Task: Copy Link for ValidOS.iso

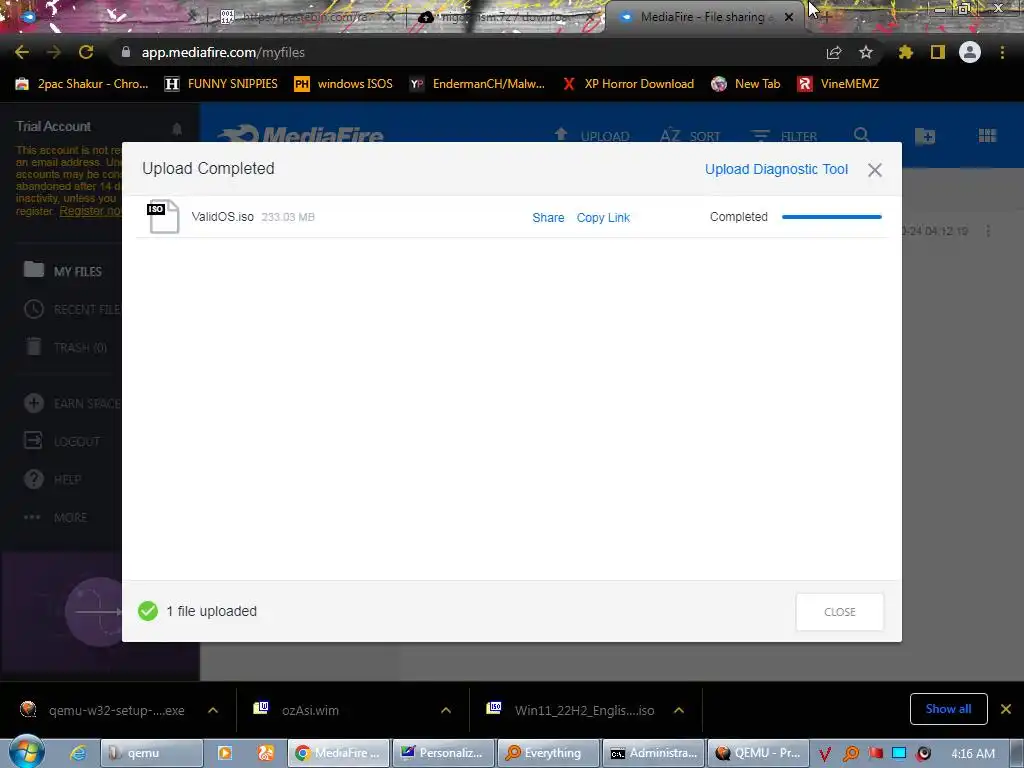Action: (x=603, y=217)
